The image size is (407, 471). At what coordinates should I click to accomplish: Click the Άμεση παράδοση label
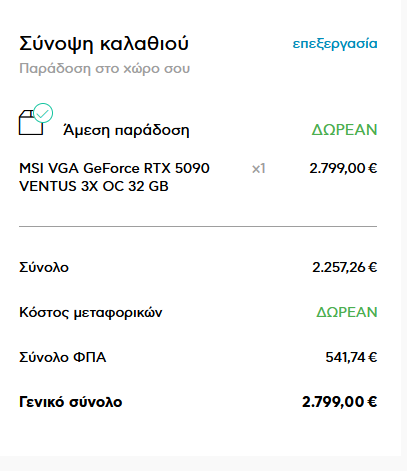126,130
